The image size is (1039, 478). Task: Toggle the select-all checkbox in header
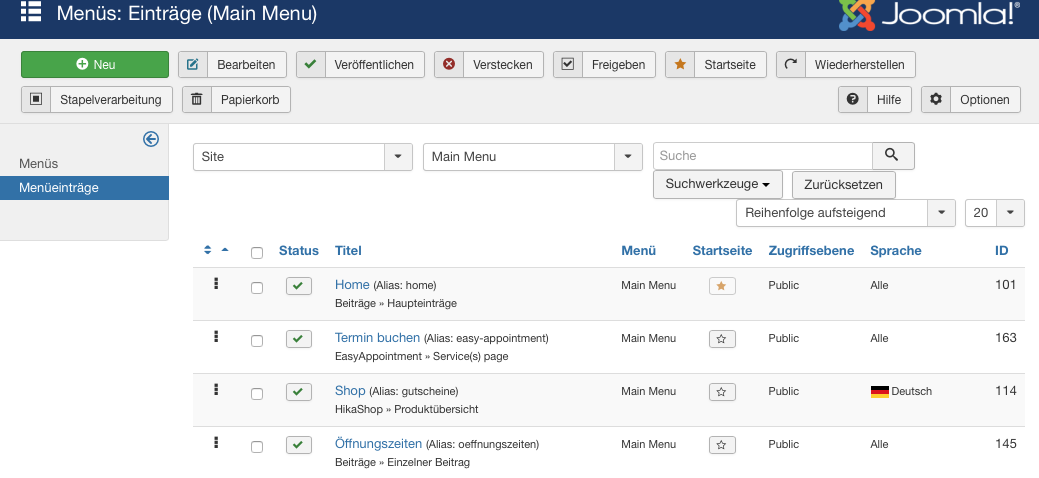coord(257,253)
